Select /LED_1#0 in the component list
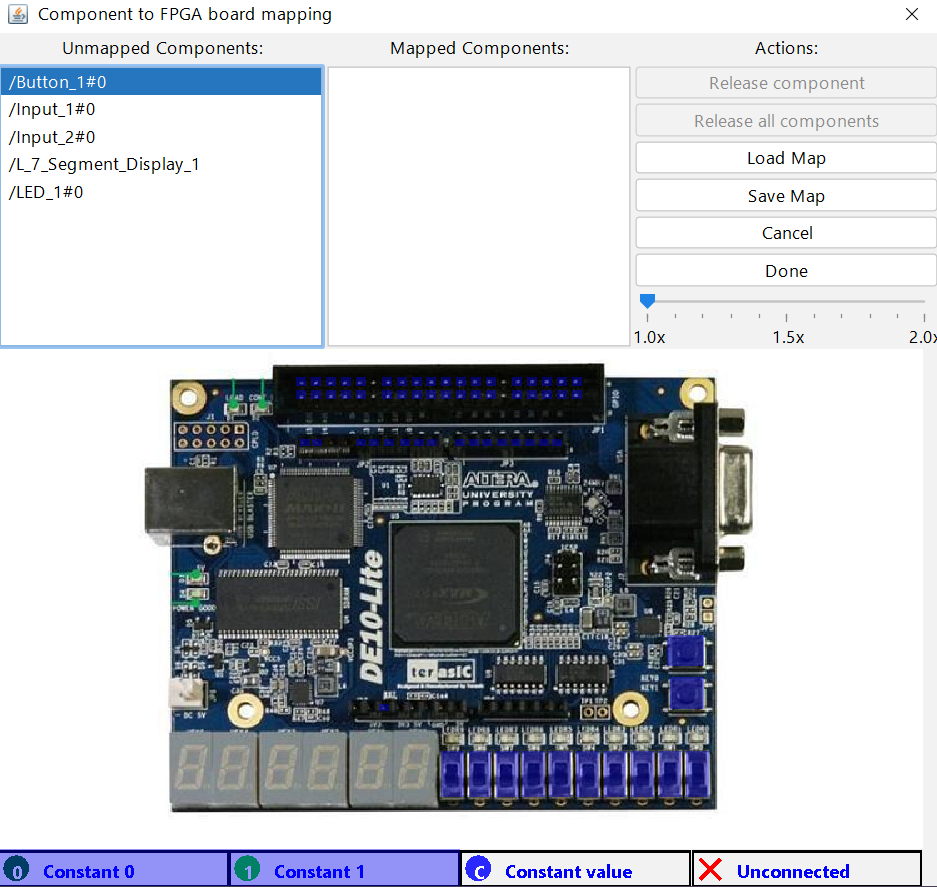 click(161, 192)
